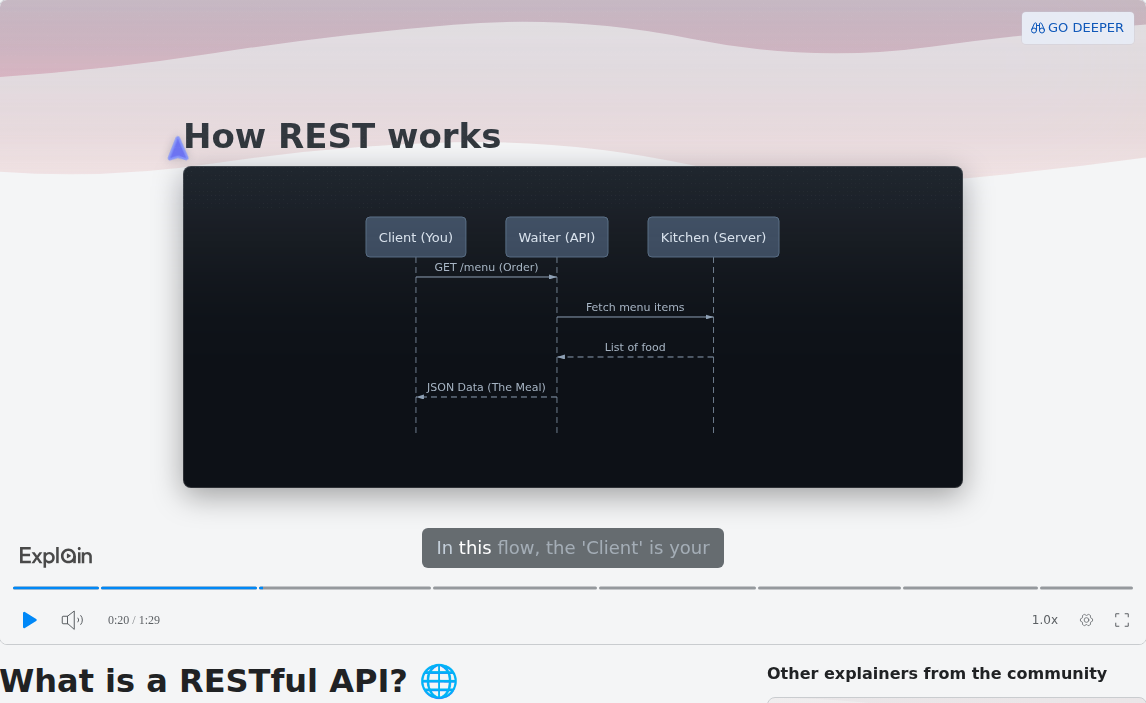Jump to the third segment of the progress bar
The width and height of the screenshot is (1146, 703).
(345, 588)
